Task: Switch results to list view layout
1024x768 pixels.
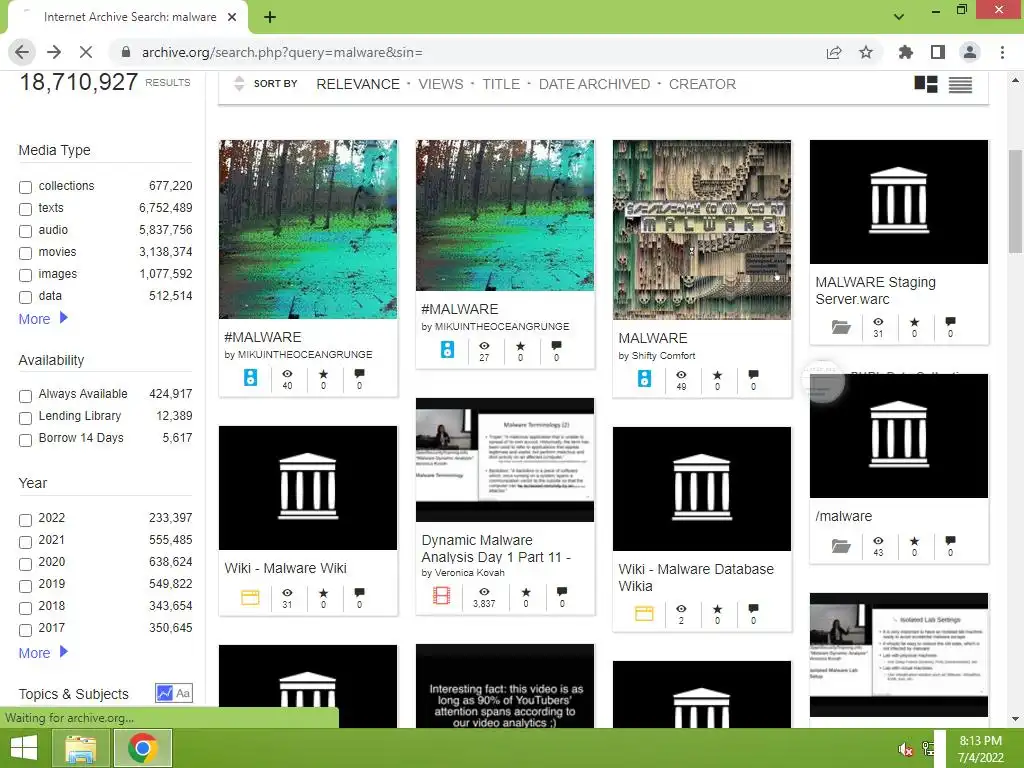Action: pyautogui.click(x=960, y=85)
